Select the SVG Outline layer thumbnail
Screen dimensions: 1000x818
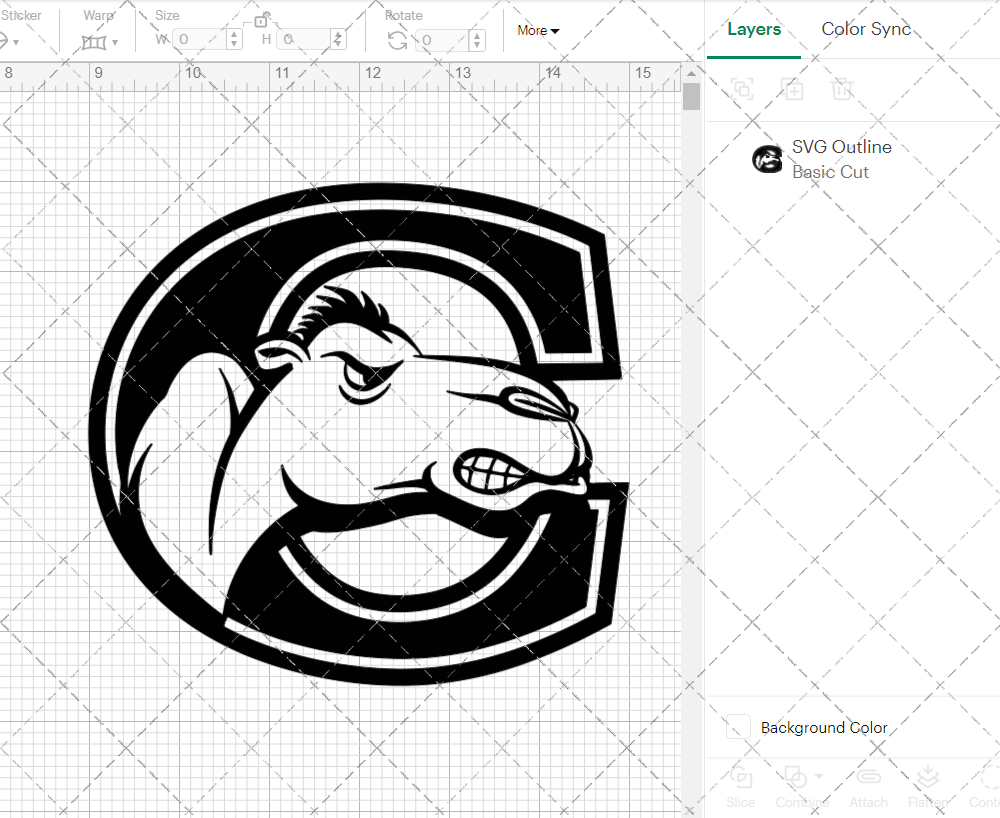point(768,159)
